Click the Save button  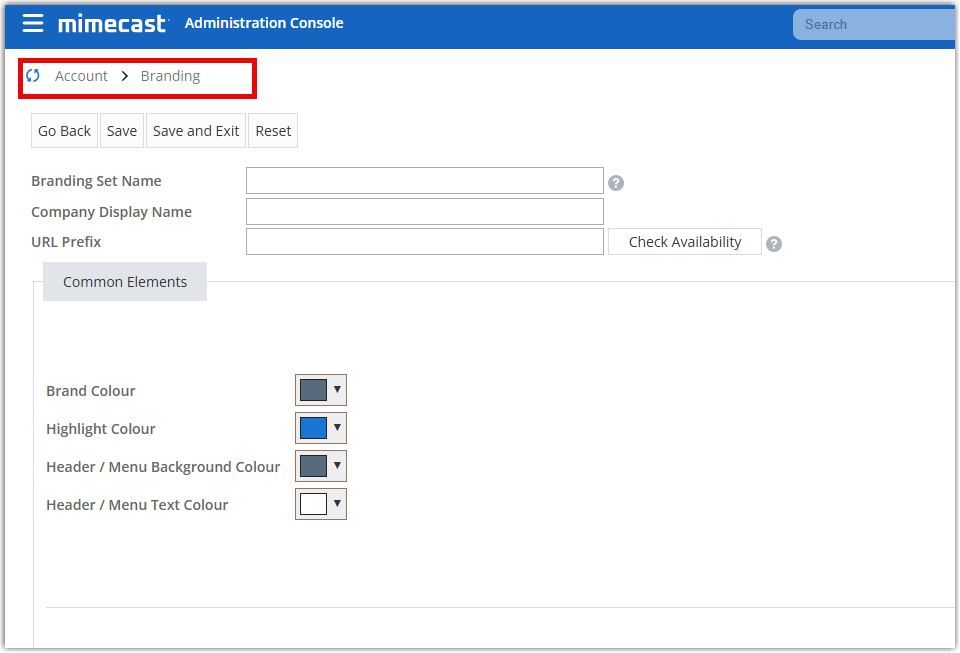click(x=122, y=131)
